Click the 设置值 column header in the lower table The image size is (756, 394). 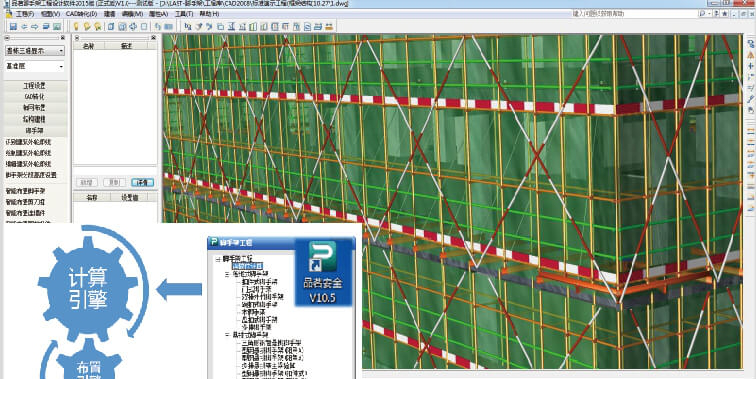[129, 198]
